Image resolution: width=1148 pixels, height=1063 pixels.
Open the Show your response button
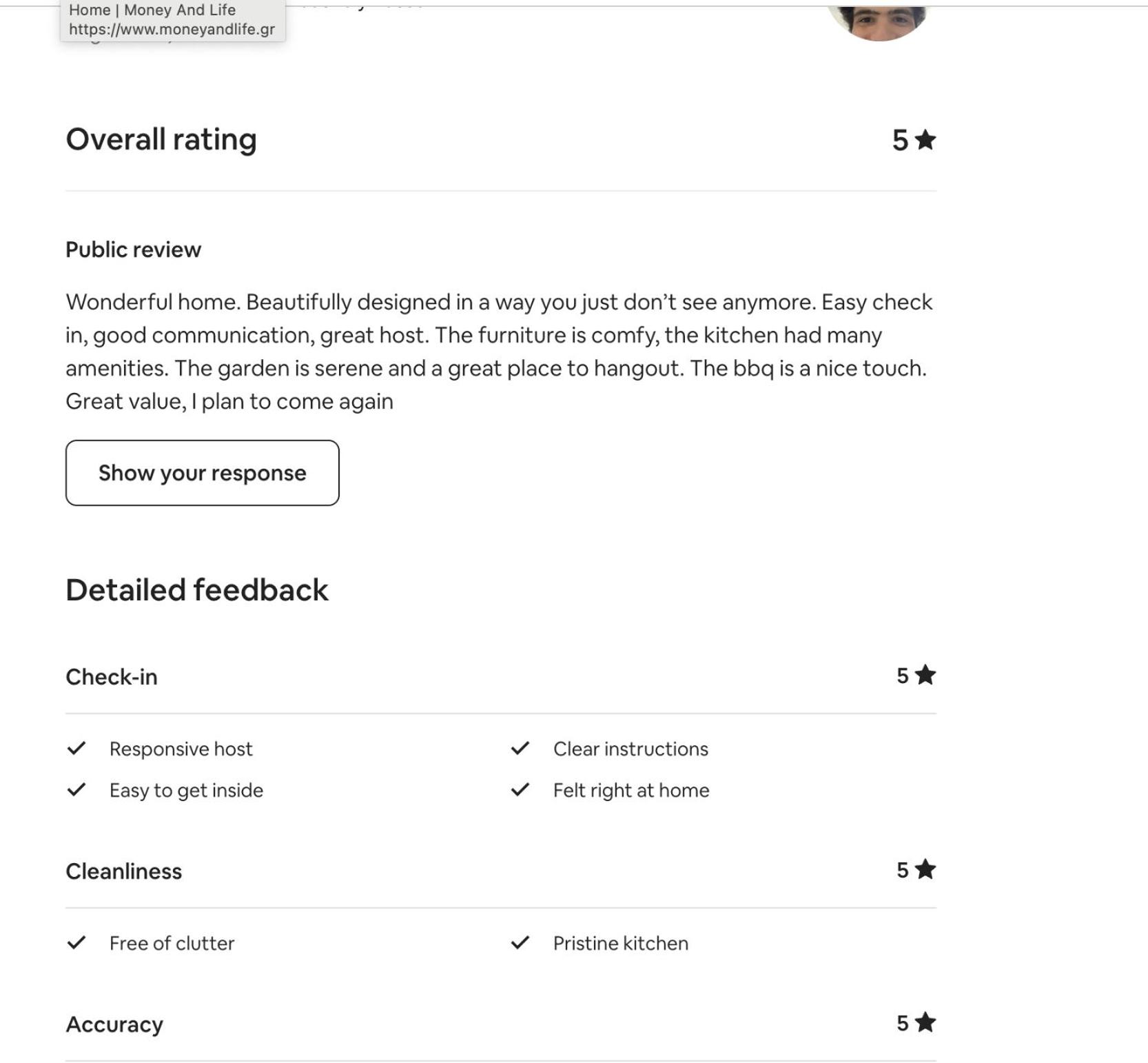(203, 473)
